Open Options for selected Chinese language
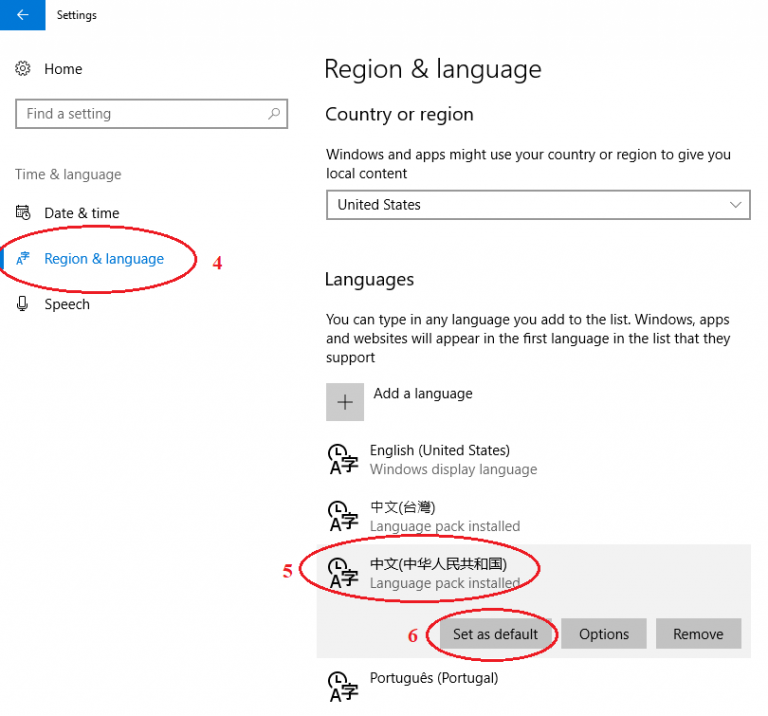 point(603,634)
